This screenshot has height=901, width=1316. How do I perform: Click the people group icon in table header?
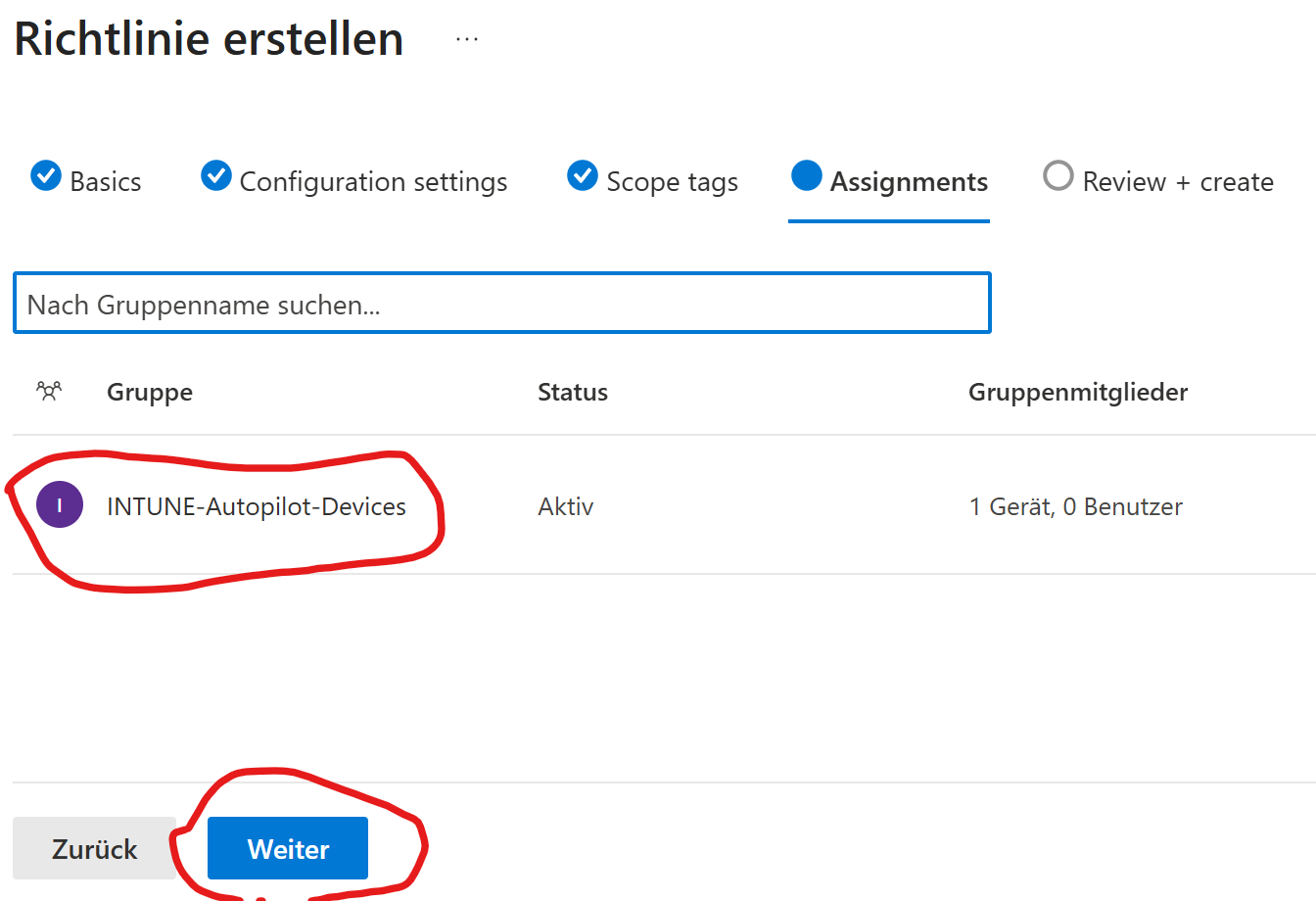click(49, 392)
